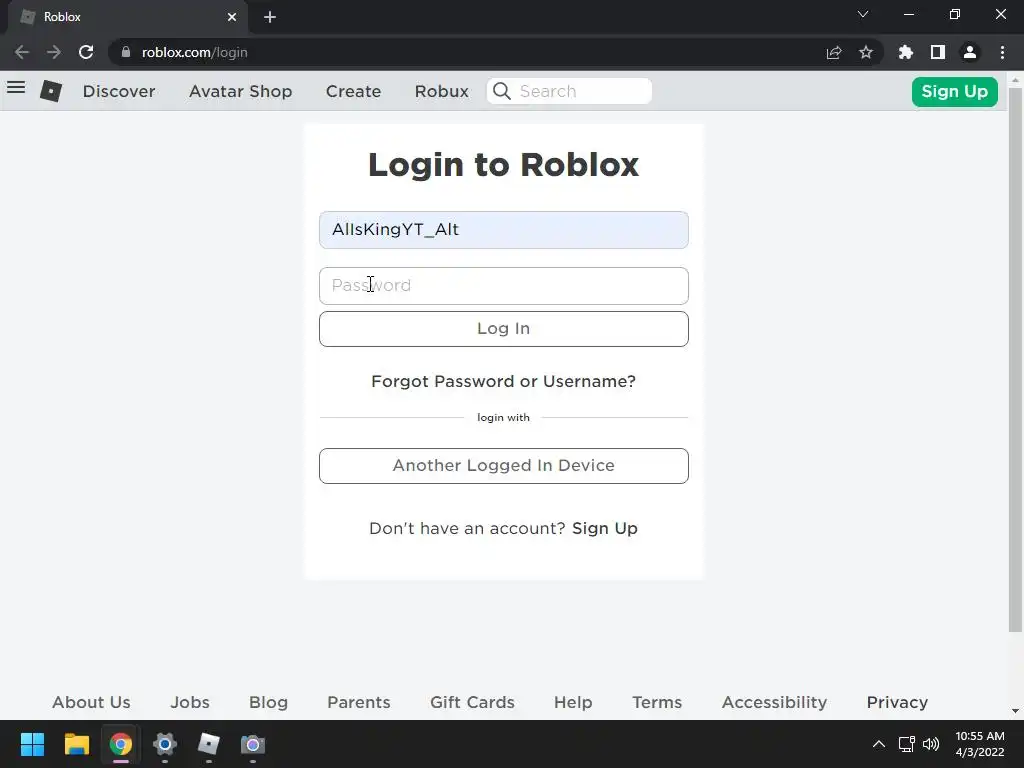View site info via padlock icon
Viewport: 1024px width, 768px height.
[126, 52]
